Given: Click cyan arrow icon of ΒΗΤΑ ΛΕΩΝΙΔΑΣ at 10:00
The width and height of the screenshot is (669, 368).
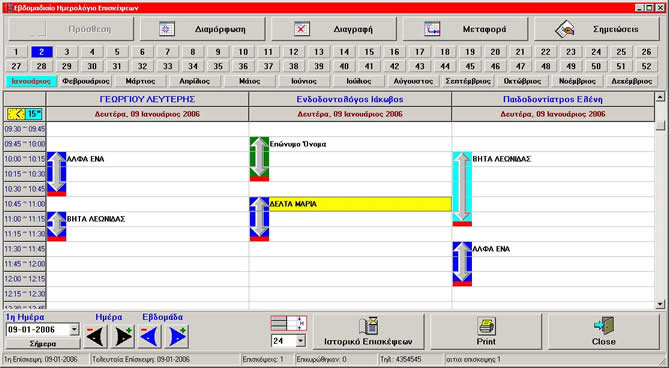Looking at the screenshot, I should [462, 188].
